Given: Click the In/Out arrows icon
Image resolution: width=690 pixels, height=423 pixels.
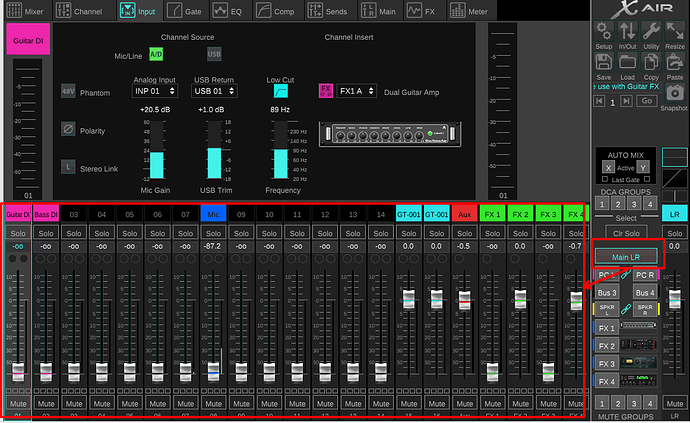Looking at the screenshot, I should (x=627, y=33).
